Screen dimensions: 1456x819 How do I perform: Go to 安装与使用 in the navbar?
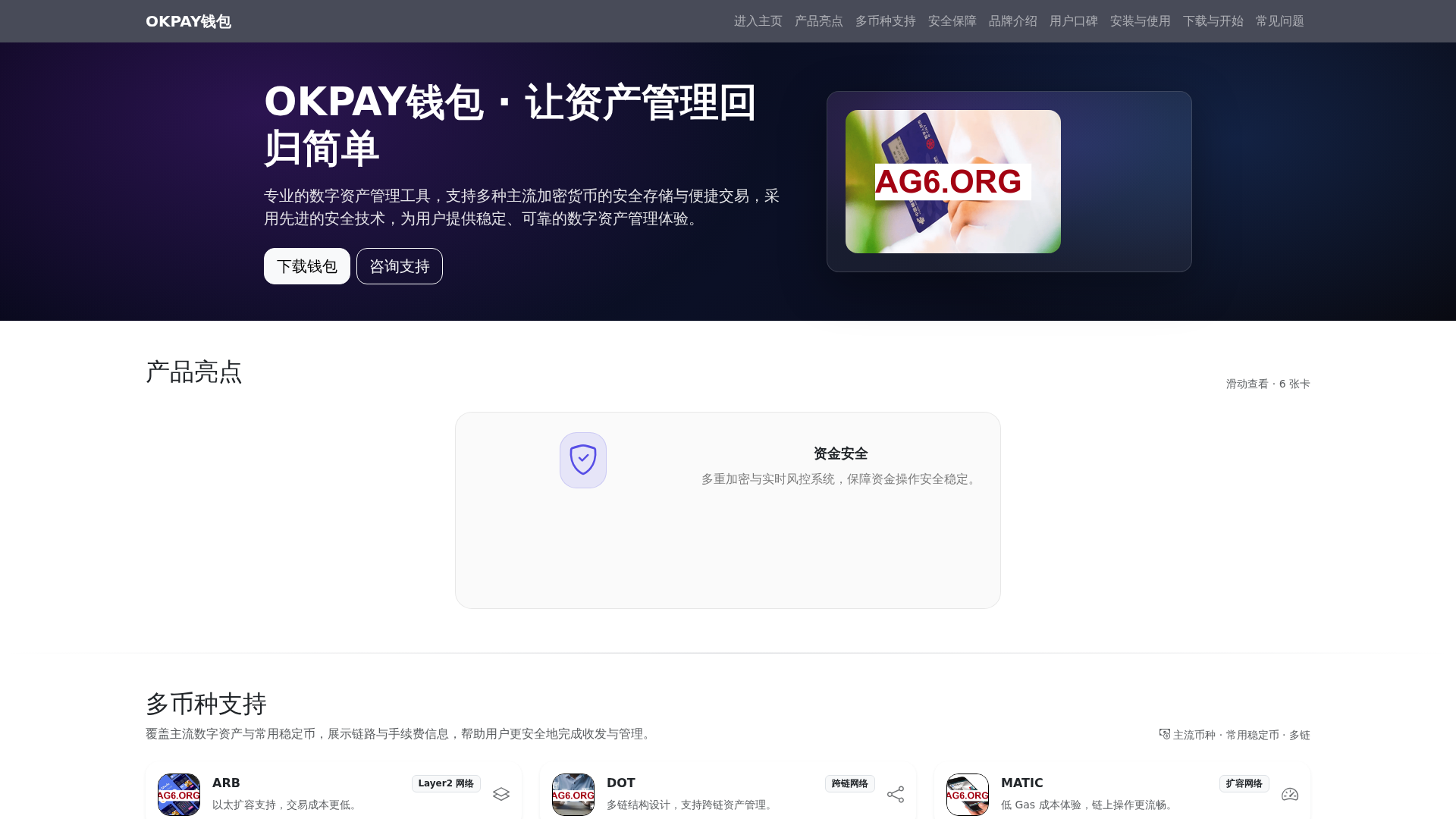tap(1141, 21)
